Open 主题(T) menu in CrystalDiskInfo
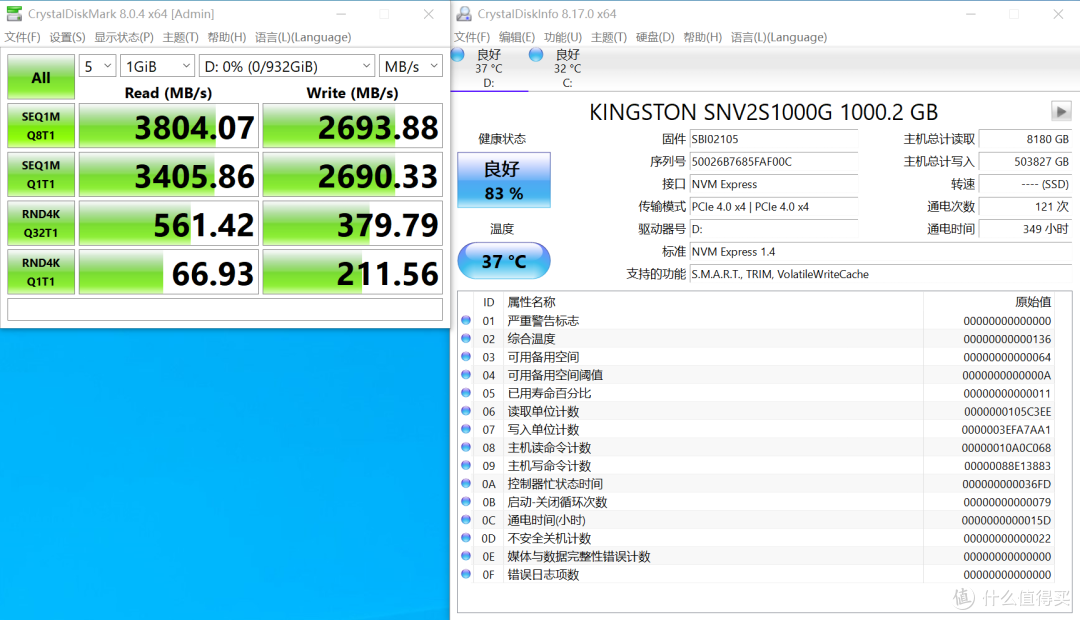The width and height of the screenshot is (1080, 620). 609,37
